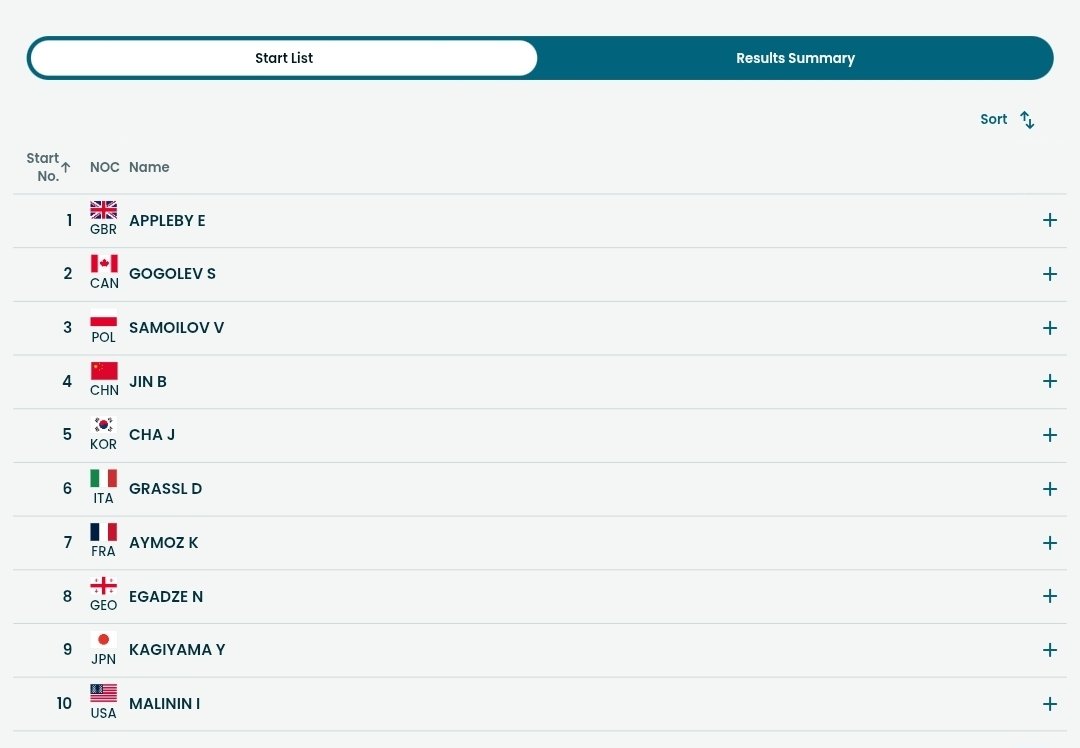This screenshot has width=1080, height=748.
Task: Expand the APPLEBY E row details
Action: 1050,220
